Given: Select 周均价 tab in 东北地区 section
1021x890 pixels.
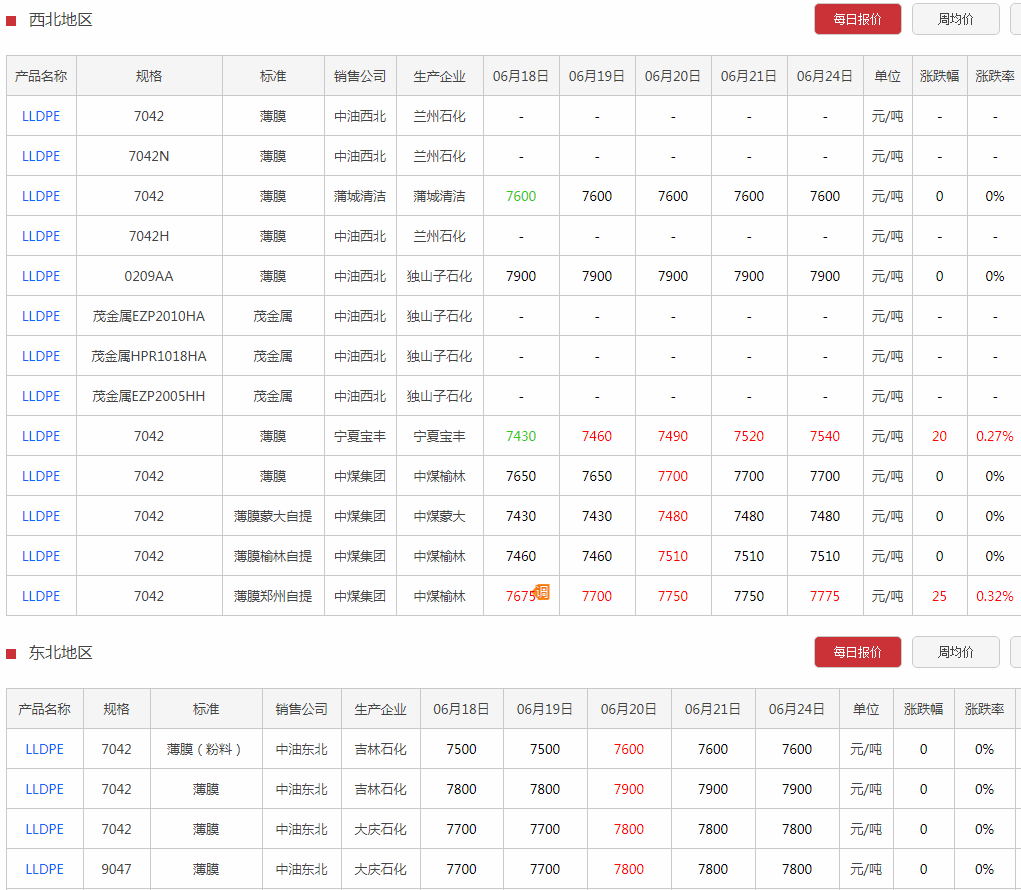Looking at the screenshot, I should pos(955,652).
